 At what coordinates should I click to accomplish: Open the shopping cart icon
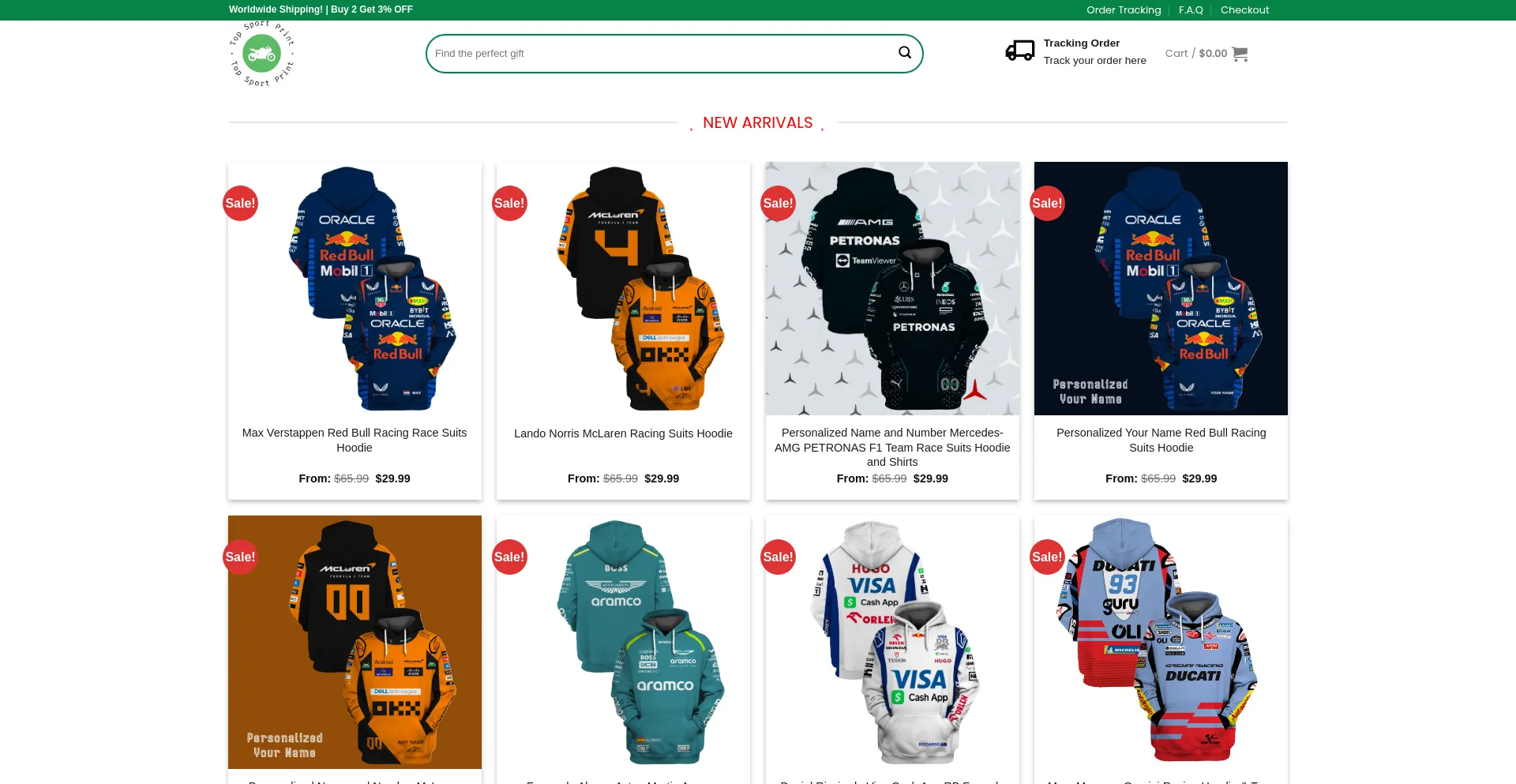pos(1240,54)
